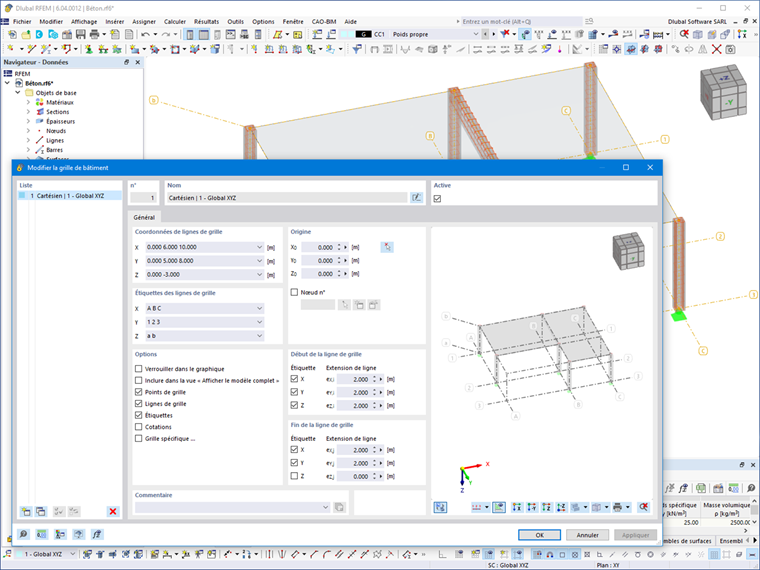Open Résultats menu

pos(206,21)
